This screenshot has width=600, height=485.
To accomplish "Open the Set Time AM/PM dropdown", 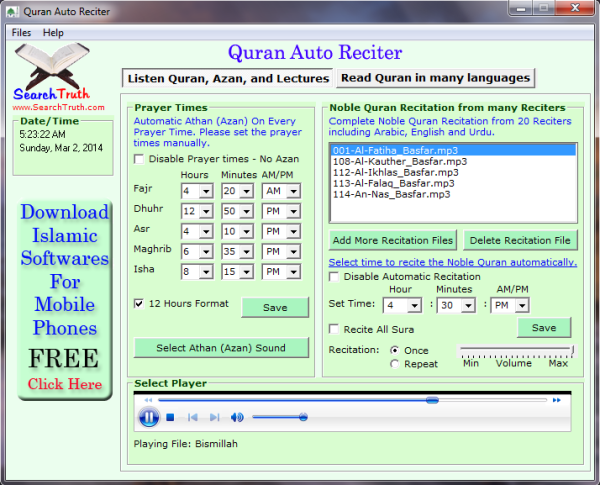I will click(x=522, y=305).
